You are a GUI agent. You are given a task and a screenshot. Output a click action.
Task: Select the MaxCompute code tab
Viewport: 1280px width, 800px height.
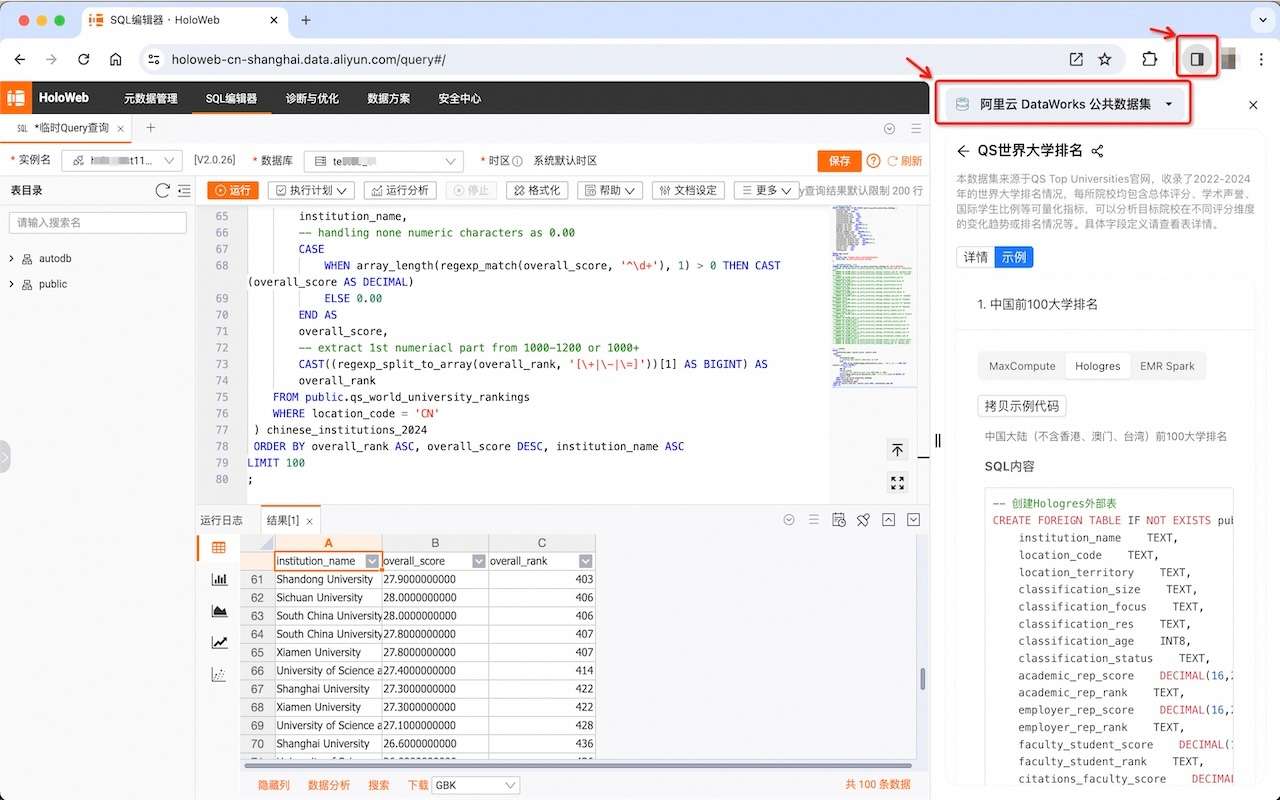[x=1022, y=366]
